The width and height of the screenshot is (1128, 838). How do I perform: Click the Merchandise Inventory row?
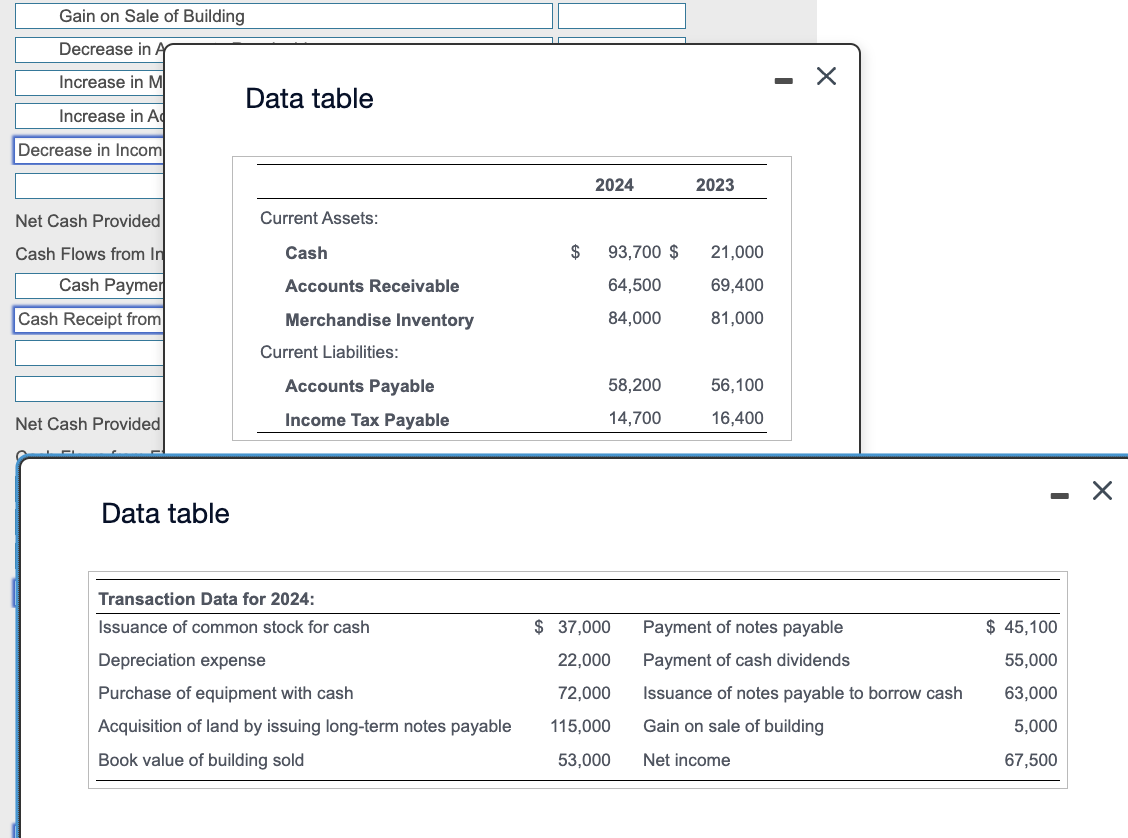click(x=379, y=319)
